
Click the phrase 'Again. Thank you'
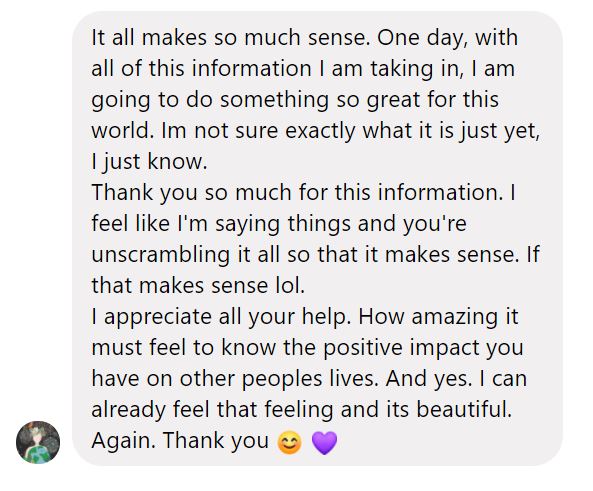[x=180, y=441]
